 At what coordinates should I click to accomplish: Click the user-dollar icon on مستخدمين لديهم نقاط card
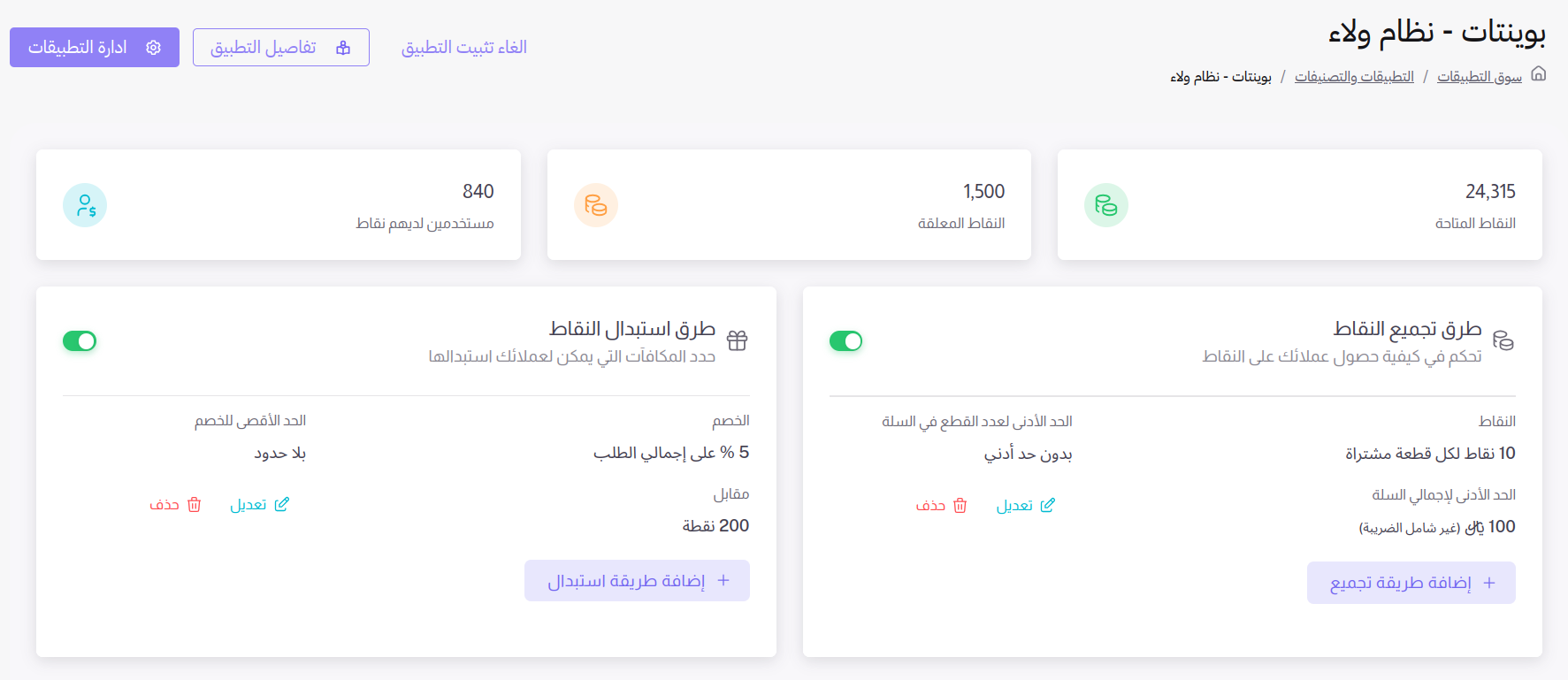pyautogui.click(x=85, y=204)
